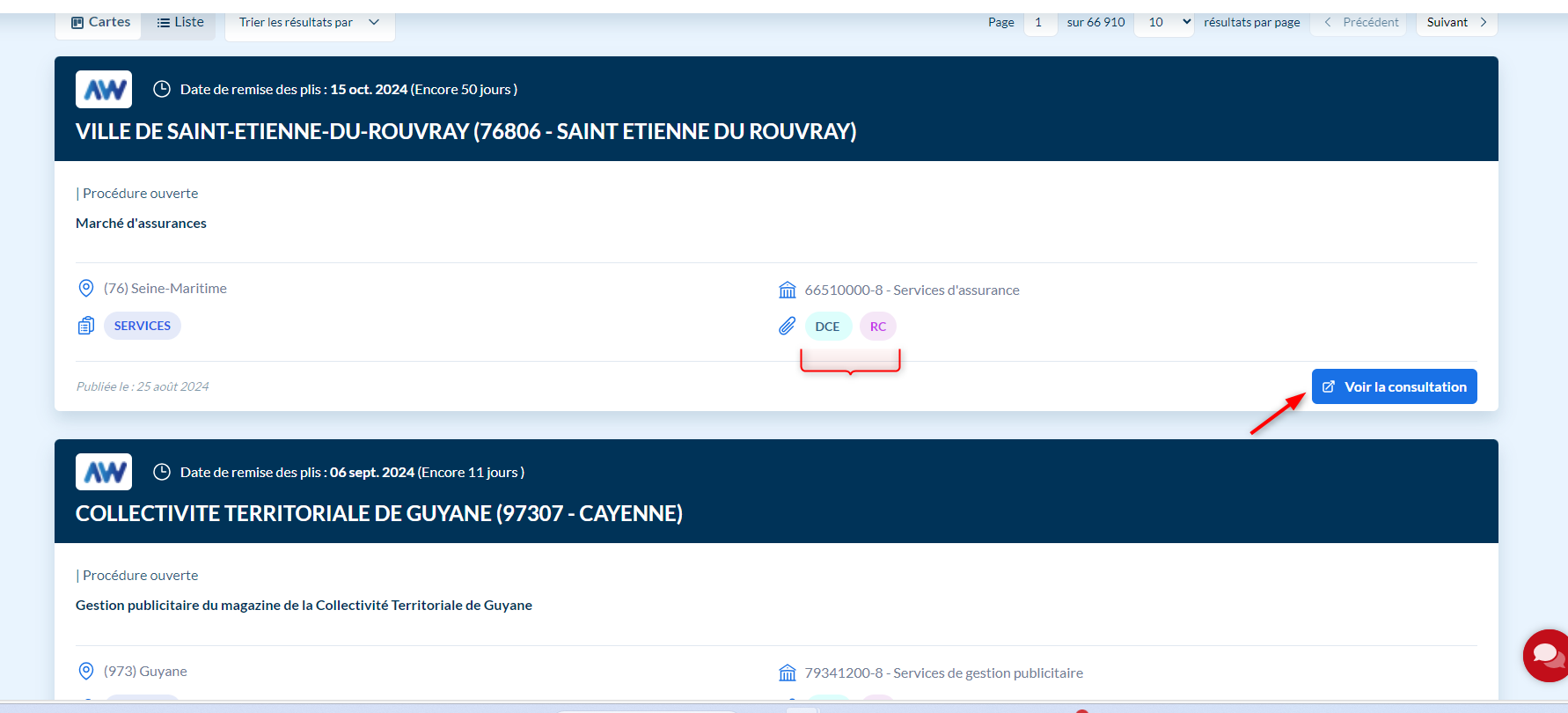Screen dimensions: 1568x713
Task: Open the 'Trier les résultats par' dropdown
Action: 310,22
